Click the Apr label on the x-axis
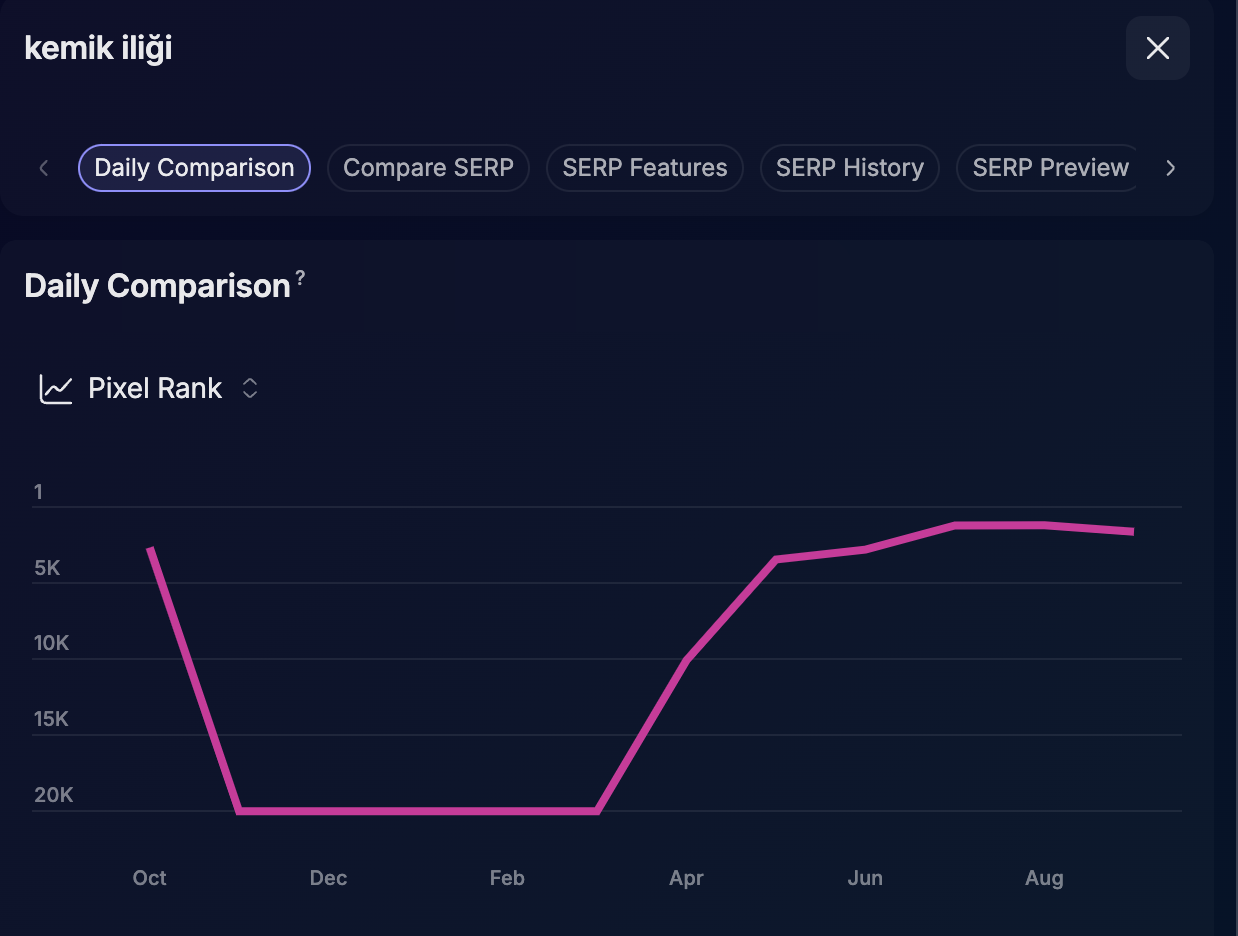This screenshot has height=936, width=1238. click(686, 878)
